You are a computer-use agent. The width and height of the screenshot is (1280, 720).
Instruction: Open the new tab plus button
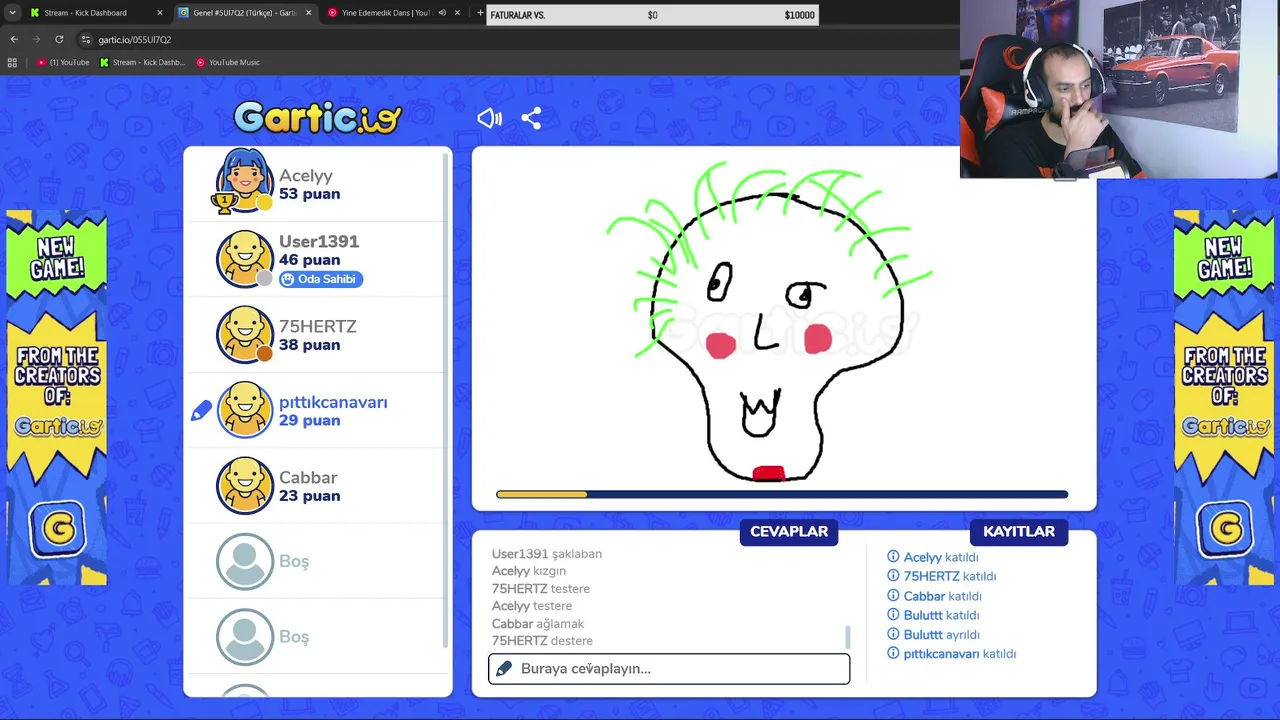480,13
